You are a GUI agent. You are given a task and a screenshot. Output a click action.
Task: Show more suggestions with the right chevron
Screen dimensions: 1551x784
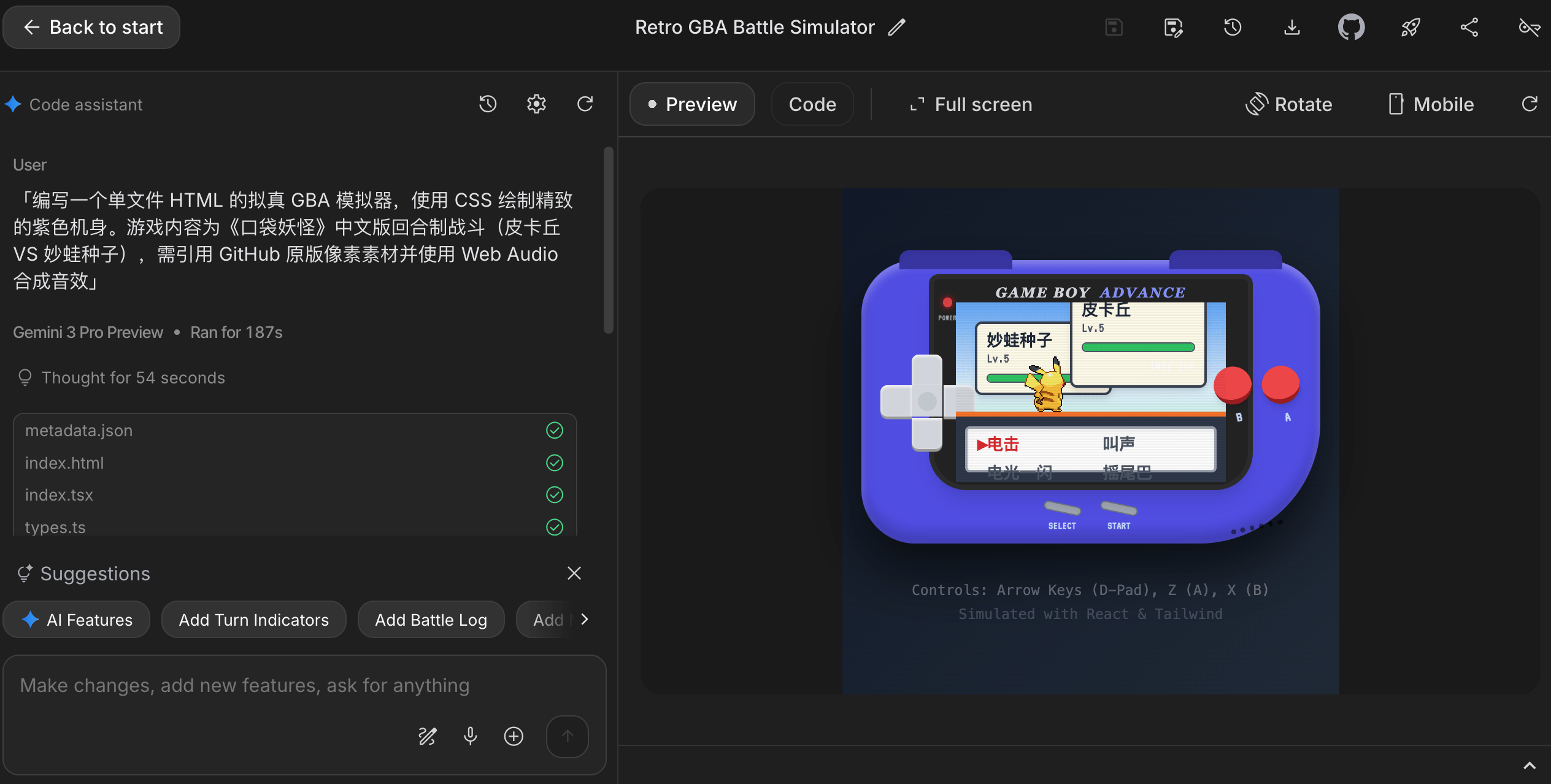click(585, 619)
